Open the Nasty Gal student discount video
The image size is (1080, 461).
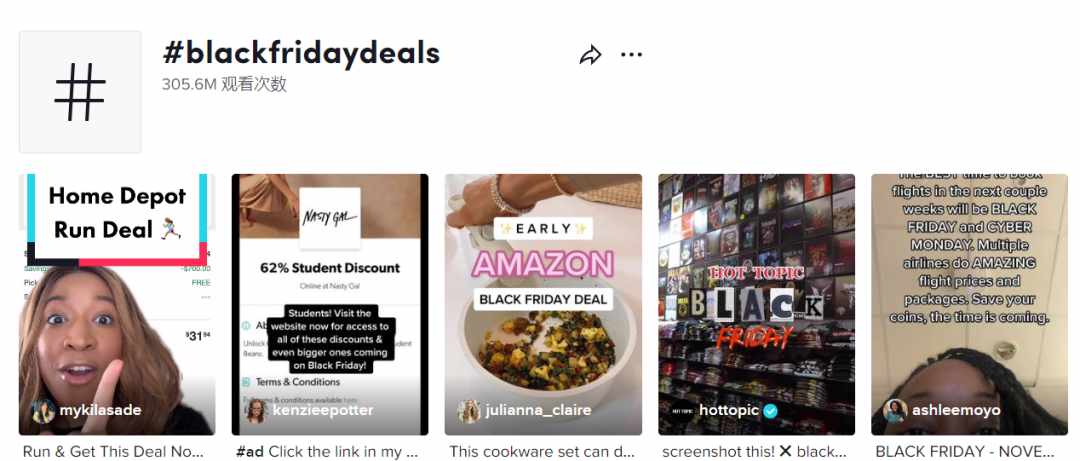[330, 304]
